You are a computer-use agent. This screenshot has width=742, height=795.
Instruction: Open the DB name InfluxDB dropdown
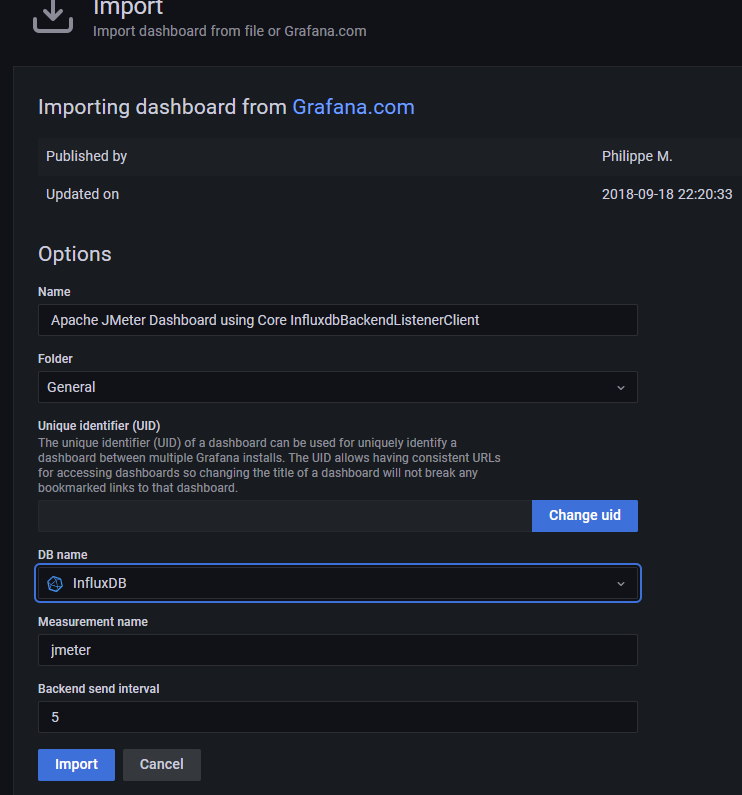click(337, 584)
